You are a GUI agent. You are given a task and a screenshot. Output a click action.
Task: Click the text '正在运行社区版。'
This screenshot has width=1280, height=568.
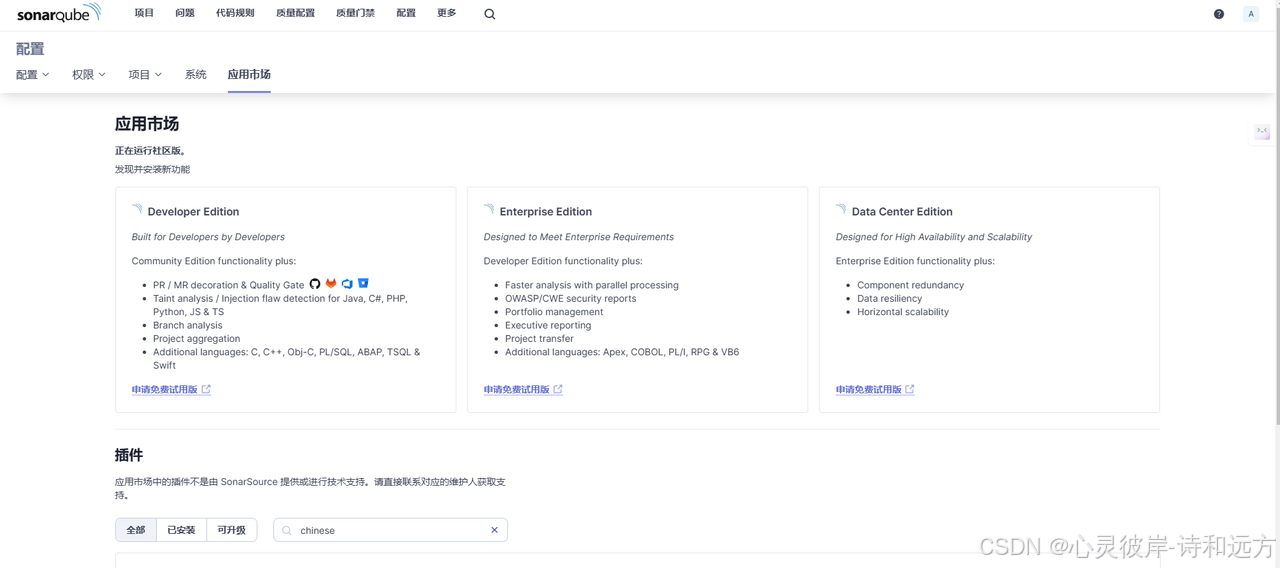[x=151, y=150]
